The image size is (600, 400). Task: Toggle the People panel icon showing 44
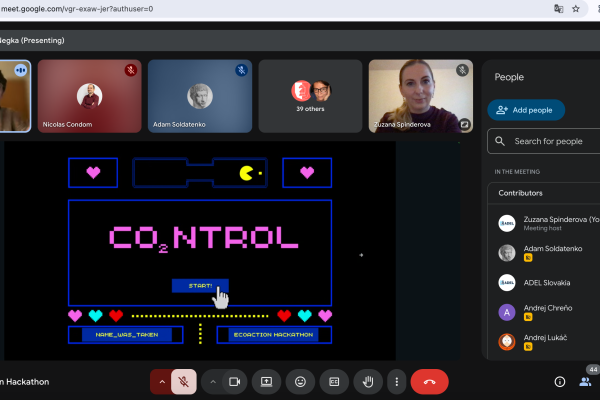pyautogui.click(x=585, y=381)
